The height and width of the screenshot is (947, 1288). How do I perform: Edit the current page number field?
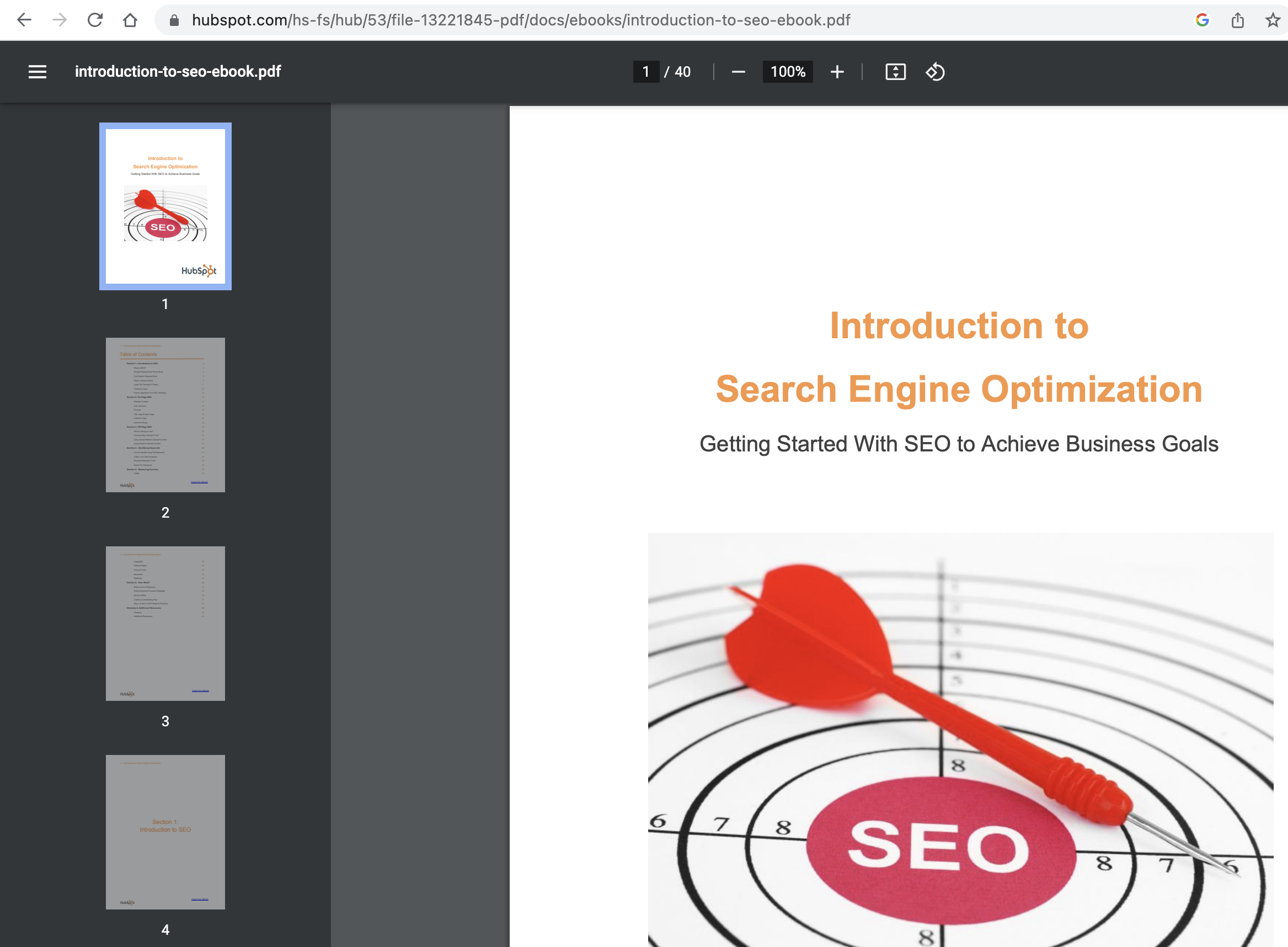click(646, 72)
